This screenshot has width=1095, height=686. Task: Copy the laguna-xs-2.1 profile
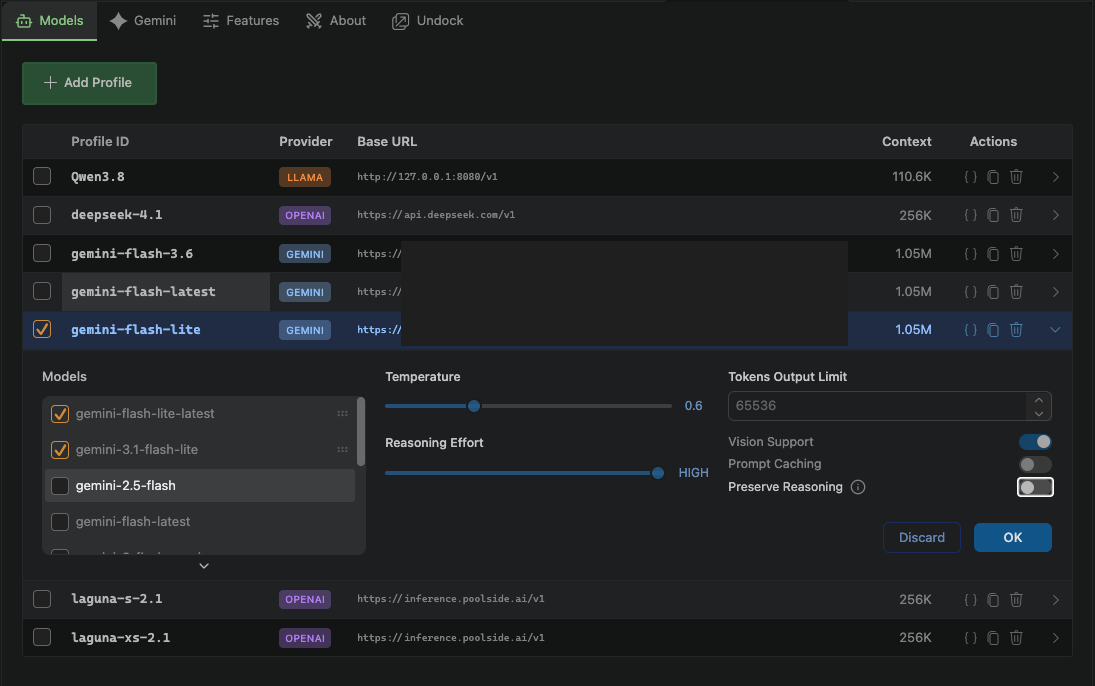point(993,638)
